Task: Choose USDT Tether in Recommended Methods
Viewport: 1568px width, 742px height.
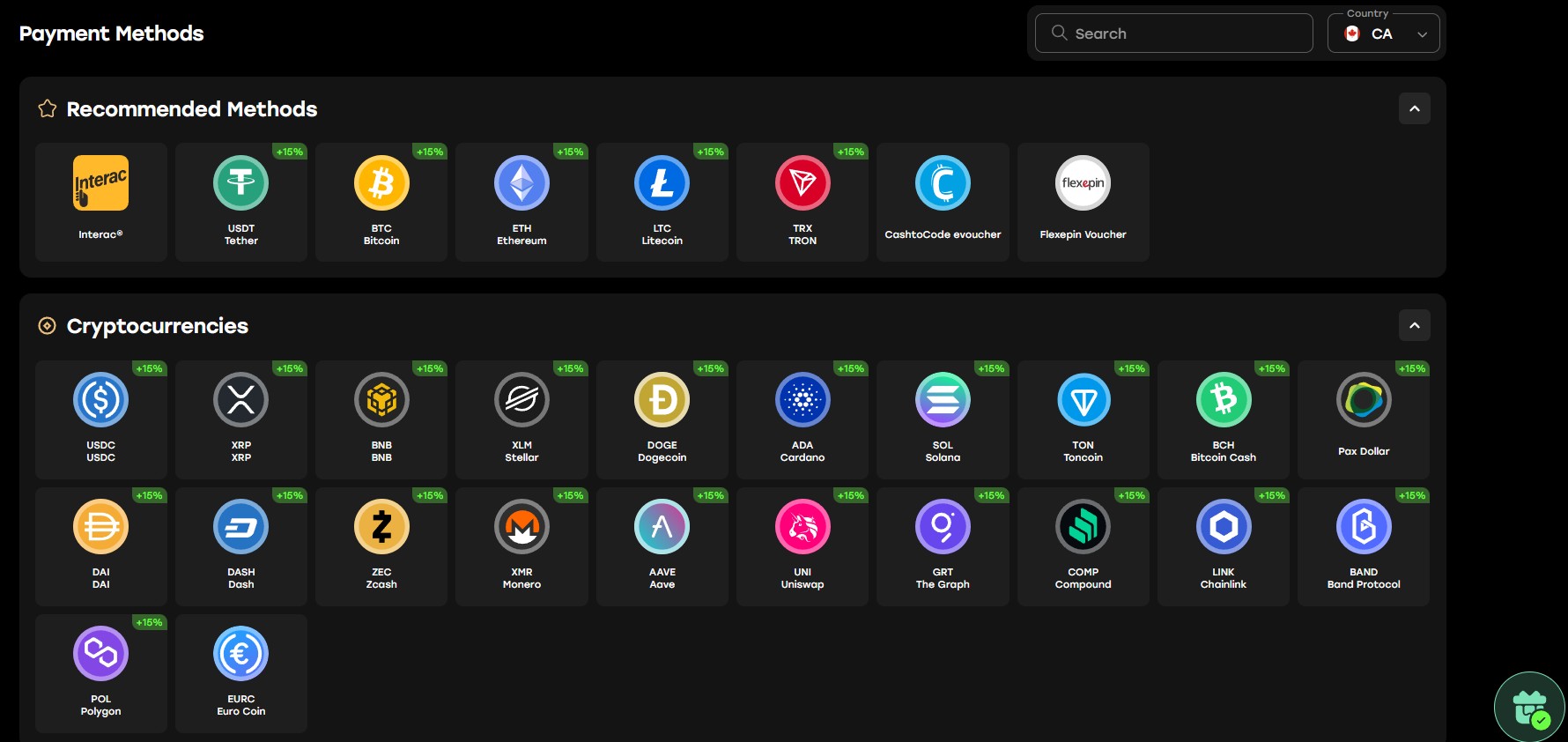Action: (x=240, y=202)
